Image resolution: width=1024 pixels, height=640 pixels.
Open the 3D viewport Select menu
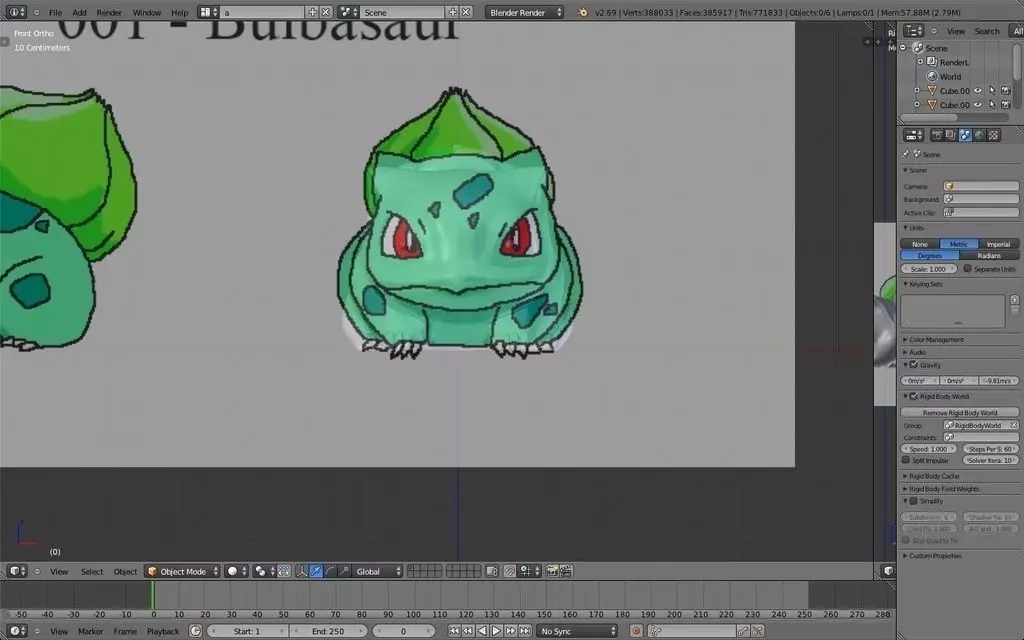tap(92, 571)
